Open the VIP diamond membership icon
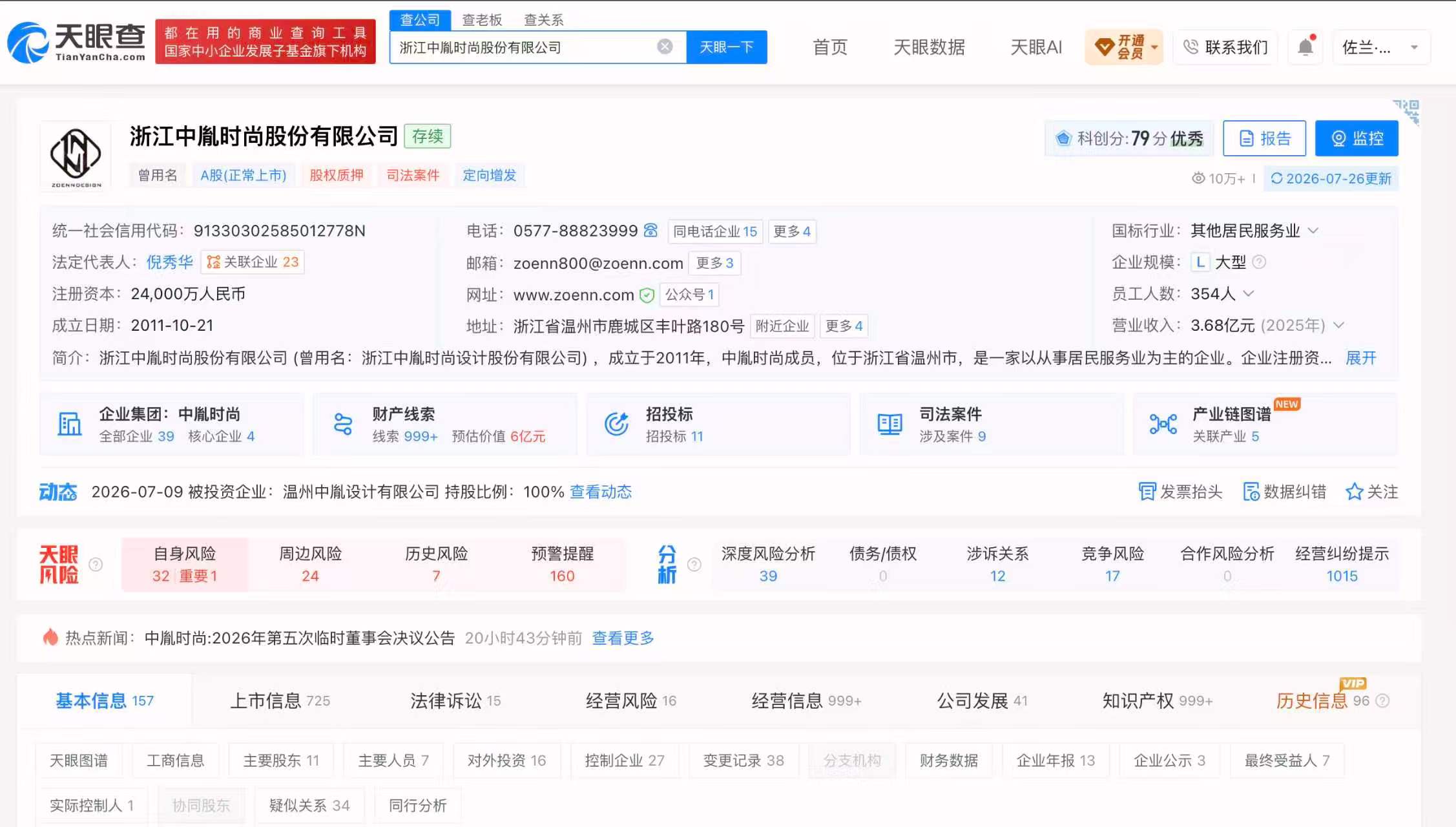This screenshot has height=827, width=1456. click(x=1104, y=47)
